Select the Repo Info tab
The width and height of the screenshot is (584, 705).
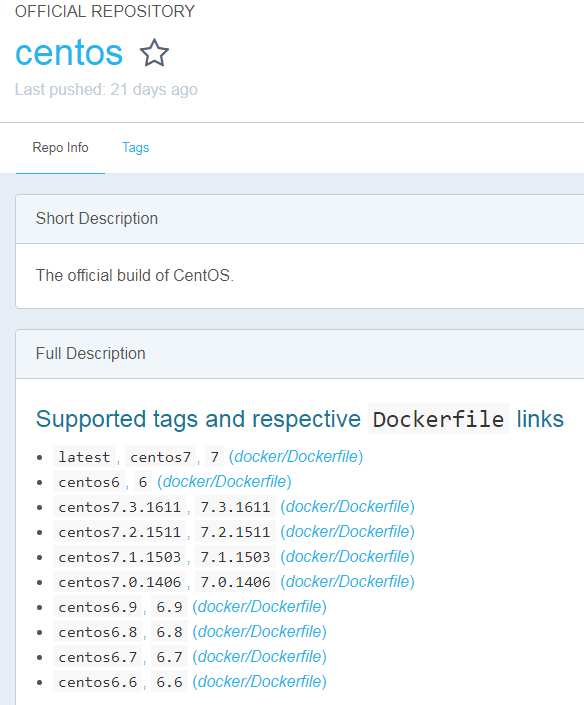[x=60, y=147]
